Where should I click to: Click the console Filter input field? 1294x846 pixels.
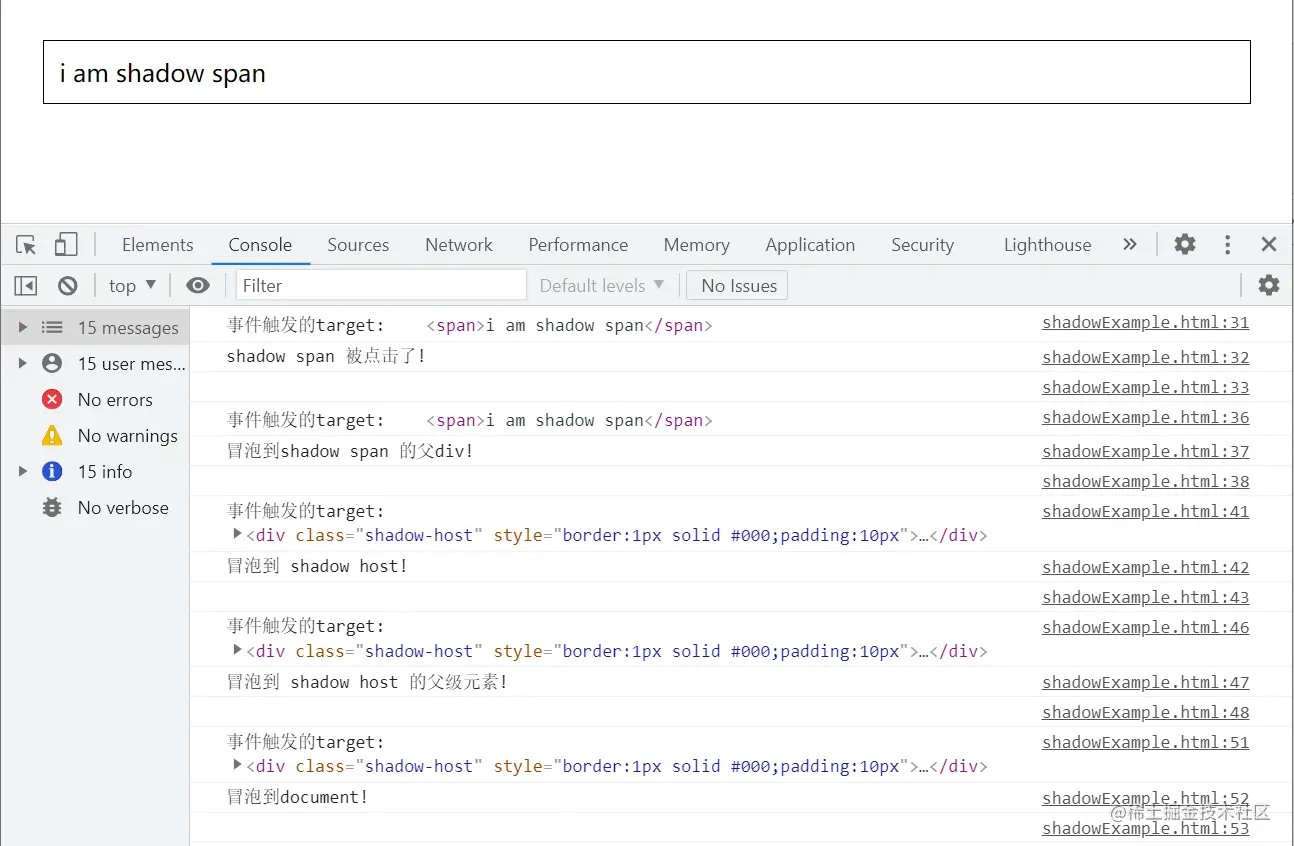pyautogui.click(x=380, y=286)
